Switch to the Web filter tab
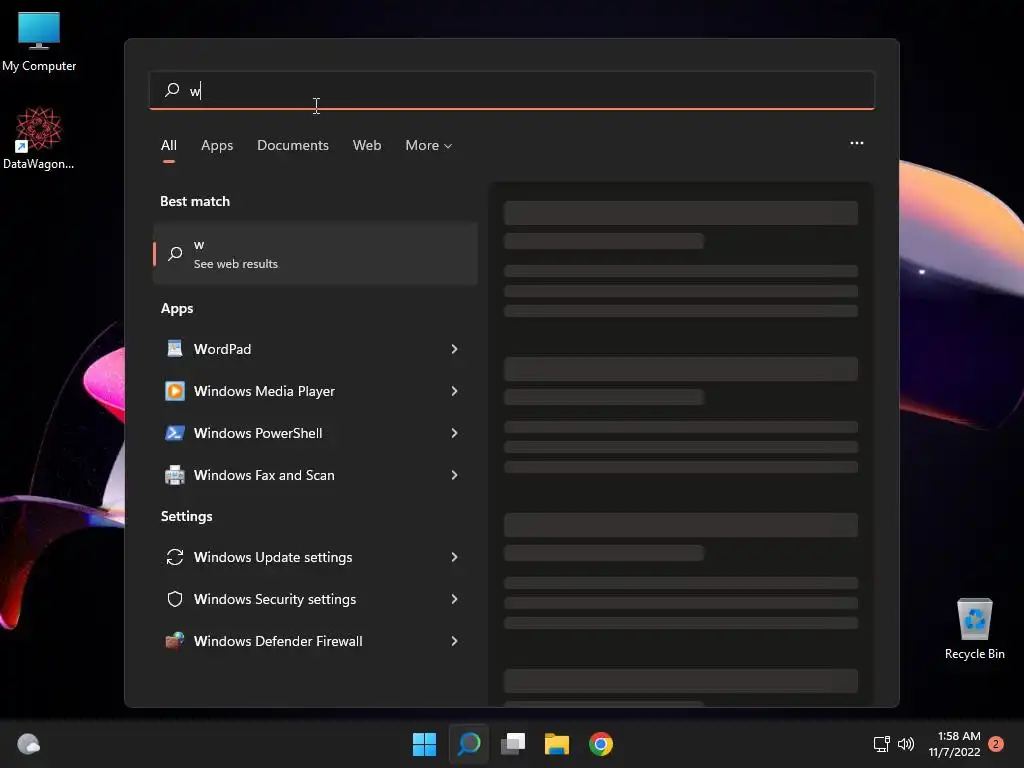 point(367,145)
